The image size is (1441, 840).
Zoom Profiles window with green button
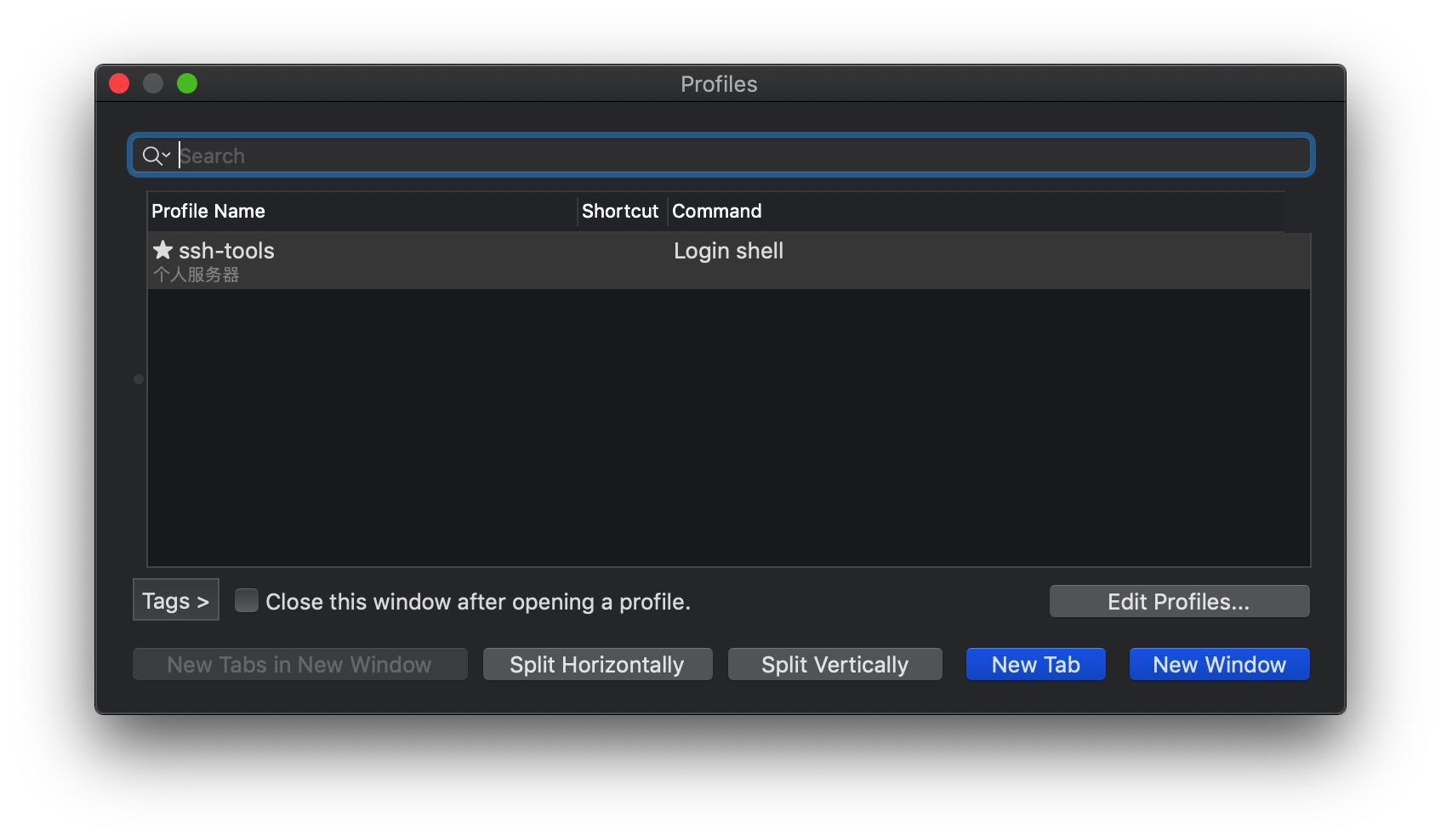(x=187, y=83)
